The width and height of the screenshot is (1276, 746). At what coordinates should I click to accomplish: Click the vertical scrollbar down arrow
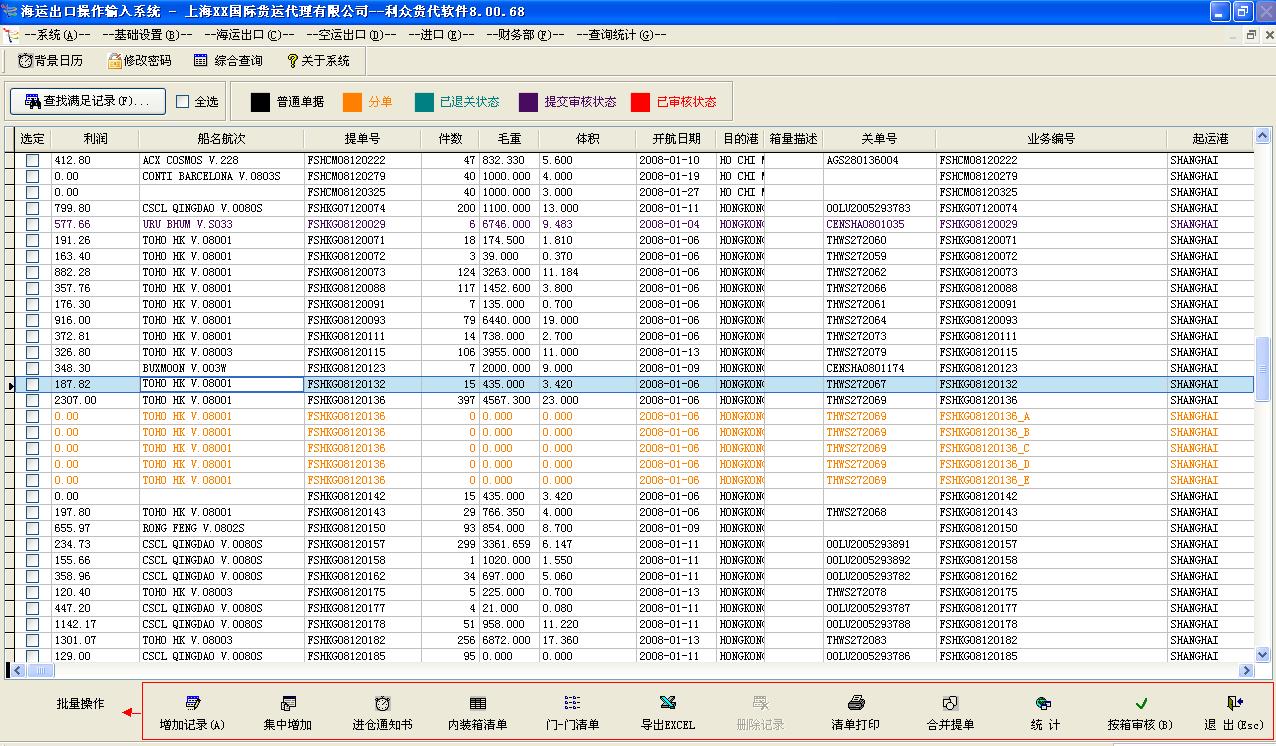(x=1262, y=654)
